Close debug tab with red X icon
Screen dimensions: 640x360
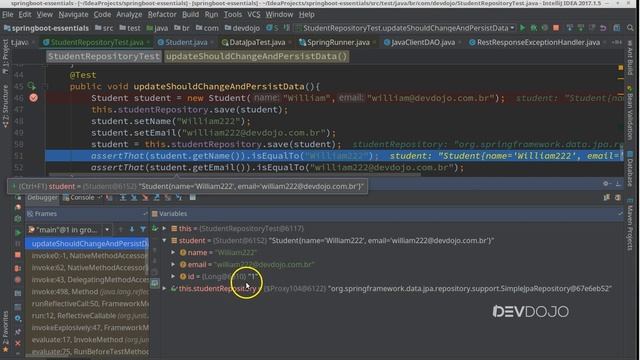pos(18,343)
